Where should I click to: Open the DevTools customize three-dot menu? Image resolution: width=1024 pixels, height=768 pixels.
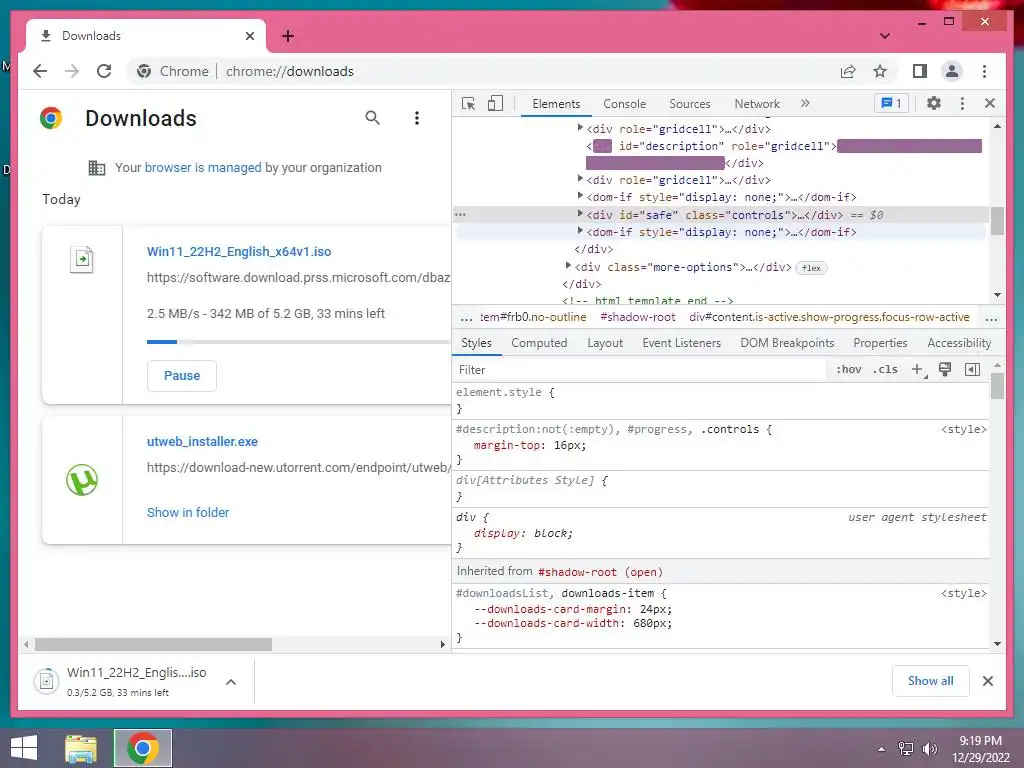pyautogui.click(x=962, y=103)
